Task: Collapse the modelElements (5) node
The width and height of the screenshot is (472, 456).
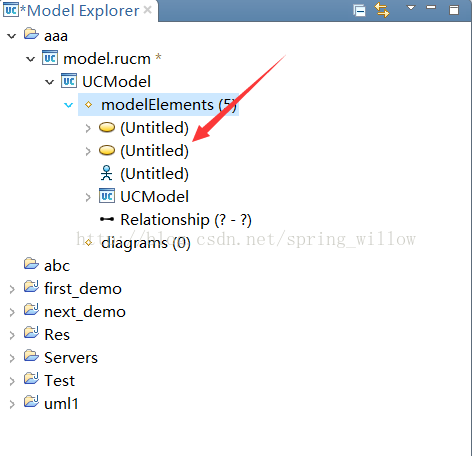Action: (x=69, y=105)
